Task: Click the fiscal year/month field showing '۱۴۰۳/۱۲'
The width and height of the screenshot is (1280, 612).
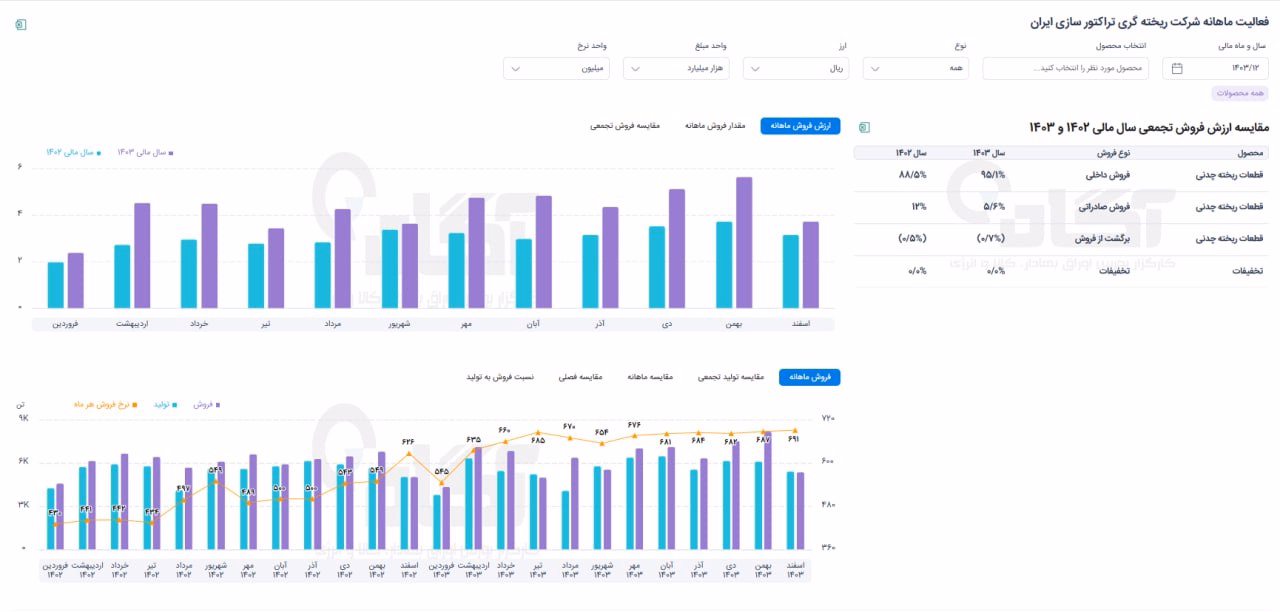Action: pyautogui.click(x=1215, y=68)
